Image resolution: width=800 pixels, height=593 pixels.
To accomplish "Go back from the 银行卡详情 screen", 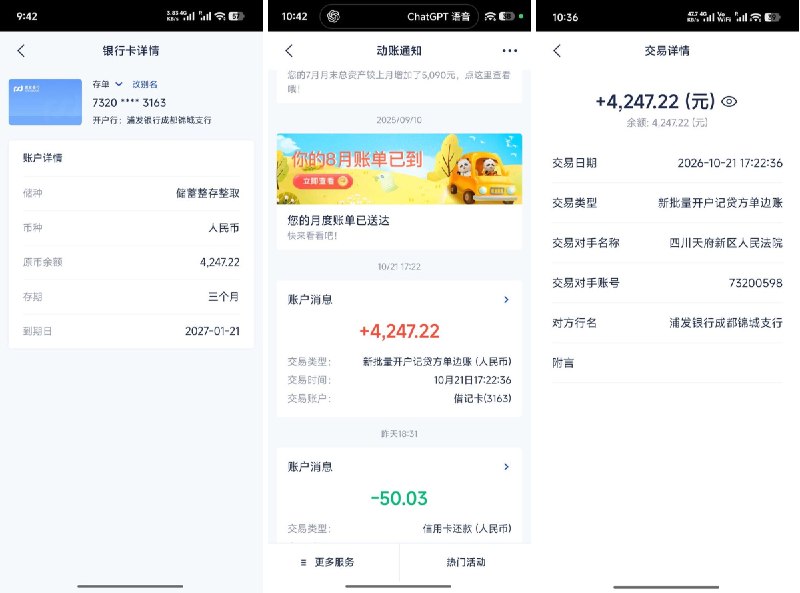I will [20, 51].
